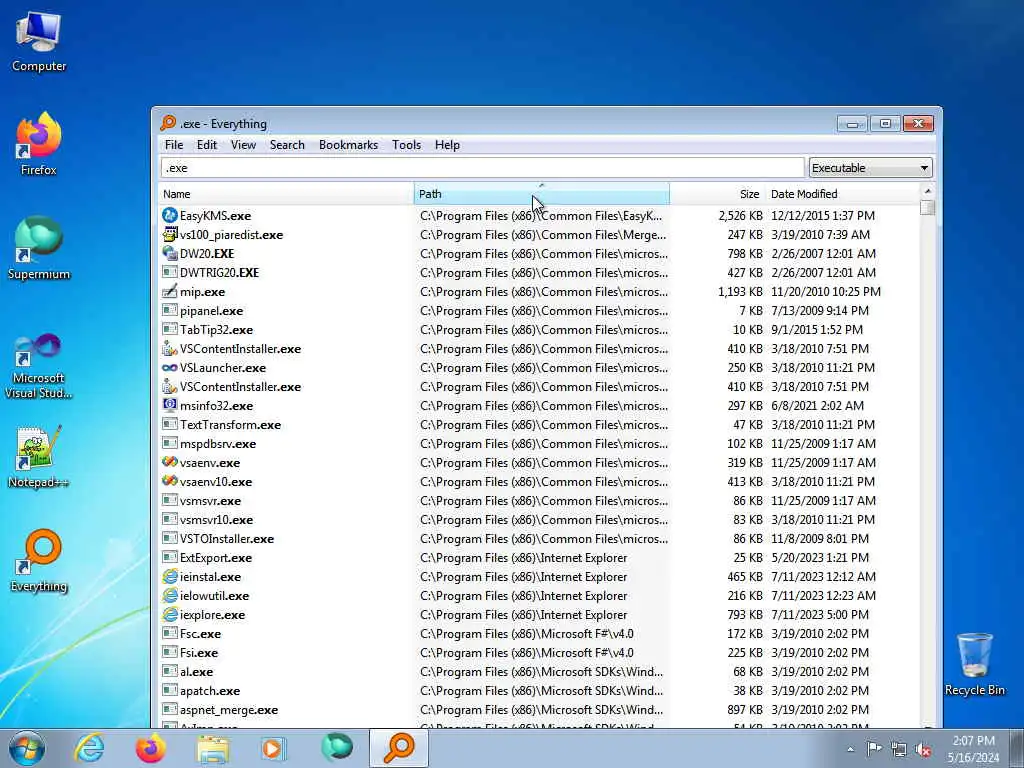Click the ieinstal.exe Internet Explorer icon
Screen dimensions: 1024x768
(170, 577)
